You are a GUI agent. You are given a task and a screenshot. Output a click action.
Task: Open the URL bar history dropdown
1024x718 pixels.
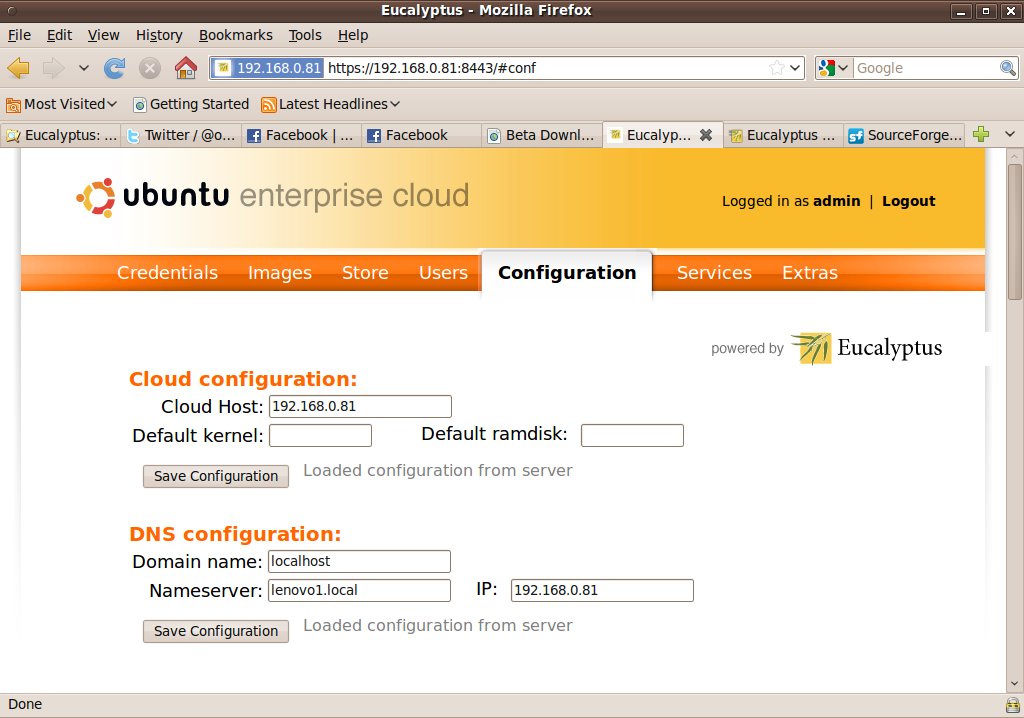click(795, 68)
